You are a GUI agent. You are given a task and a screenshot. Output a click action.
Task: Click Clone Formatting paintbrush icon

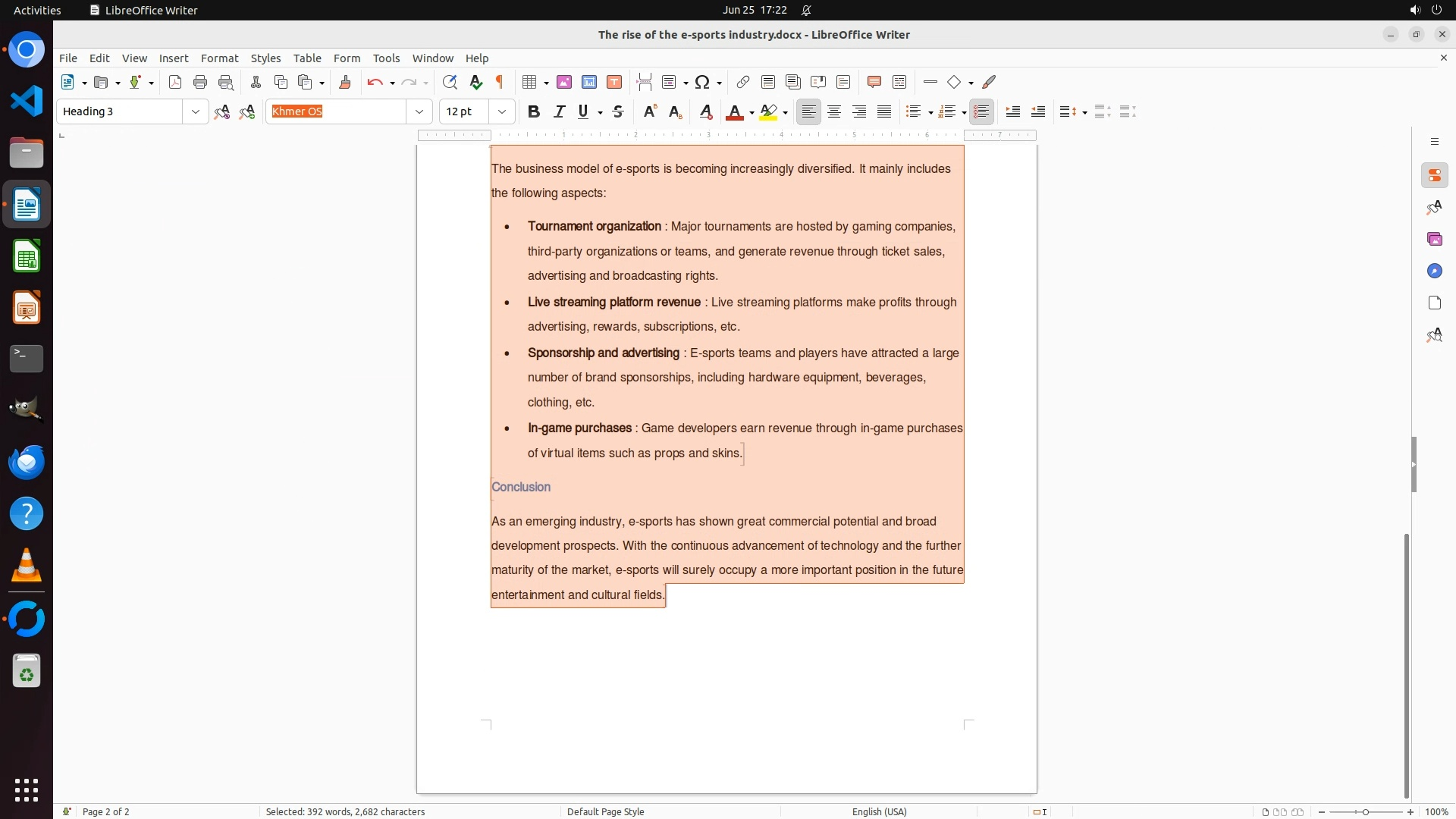pyautogui.click(x=345, y=82)
